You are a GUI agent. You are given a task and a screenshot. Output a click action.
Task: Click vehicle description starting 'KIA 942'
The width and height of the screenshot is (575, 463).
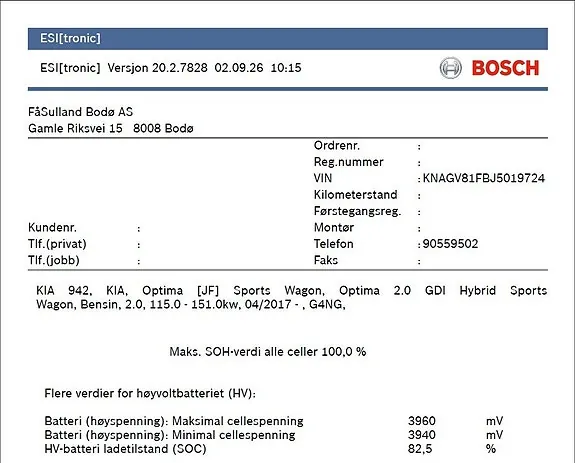click(x=292, y=297)
